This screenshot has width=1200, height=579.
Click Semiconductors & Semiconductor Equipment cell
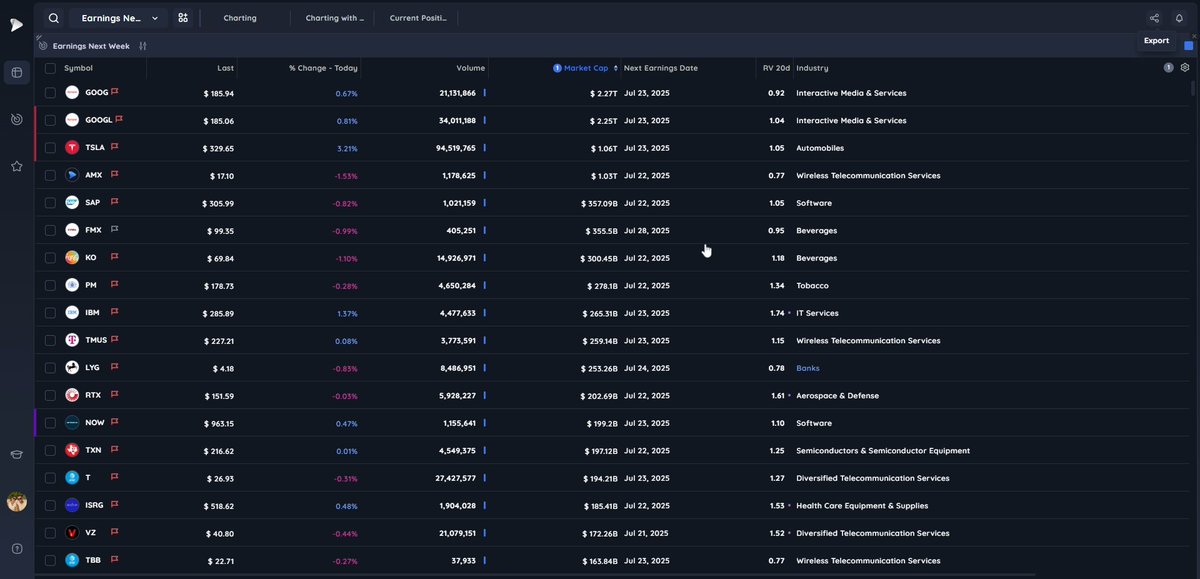(883, 450)
